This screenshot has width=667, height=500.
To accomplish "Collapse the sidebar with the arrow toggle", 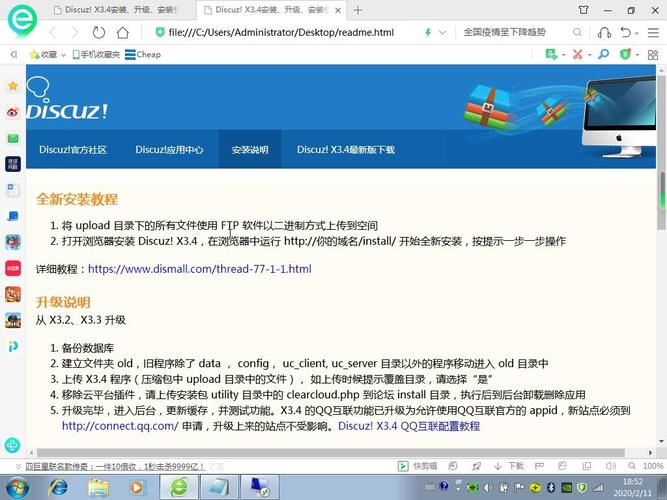I will tap(14, 54).
